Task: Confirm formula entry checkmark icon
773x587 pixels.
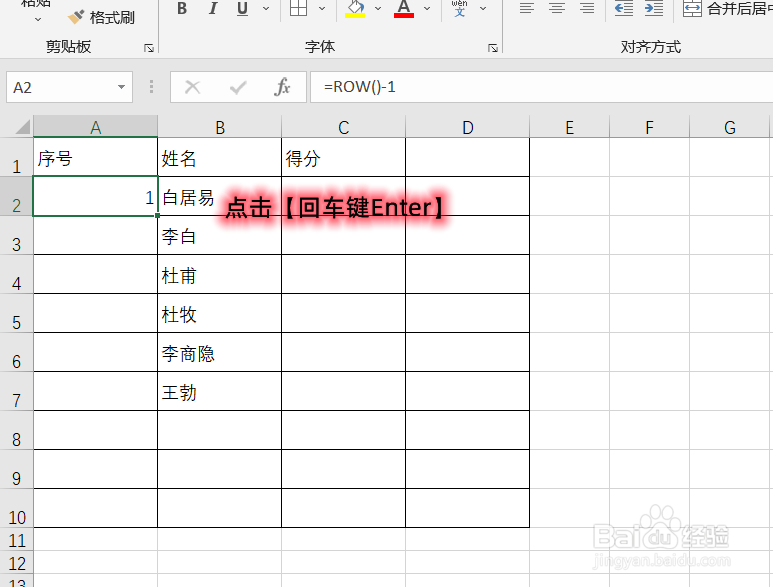Action: pos(238,88)
